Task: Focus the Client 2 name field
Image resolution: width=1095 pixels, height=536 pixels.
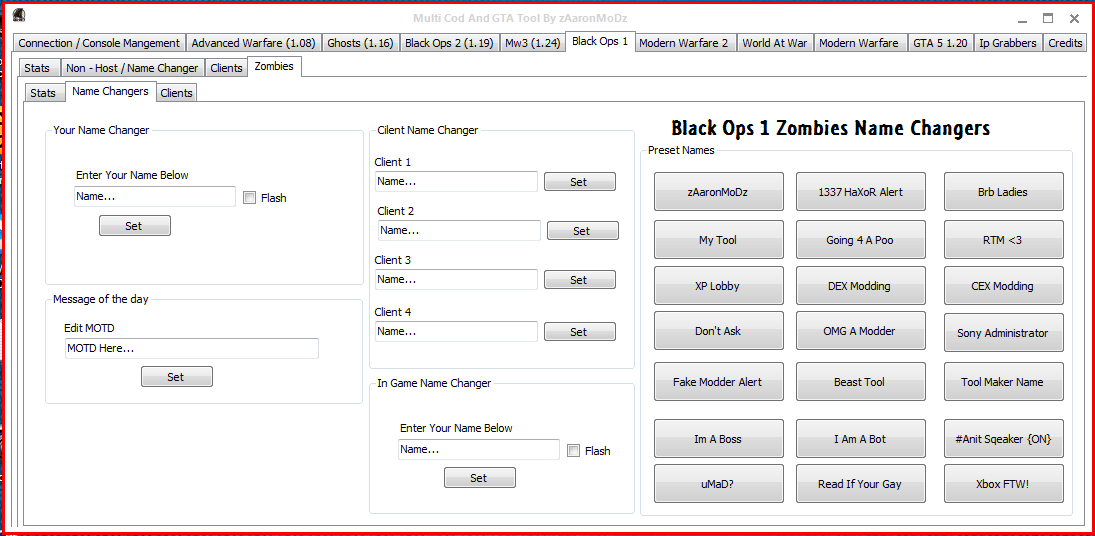Action: 459,230
